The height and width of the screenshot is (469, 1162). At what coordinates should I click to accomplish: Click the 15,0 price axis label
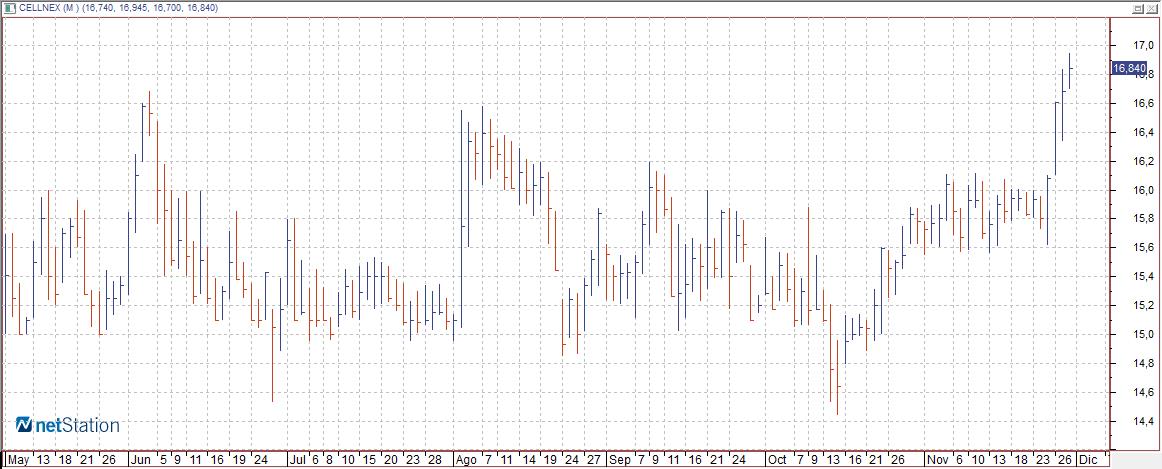[1143, 334]
